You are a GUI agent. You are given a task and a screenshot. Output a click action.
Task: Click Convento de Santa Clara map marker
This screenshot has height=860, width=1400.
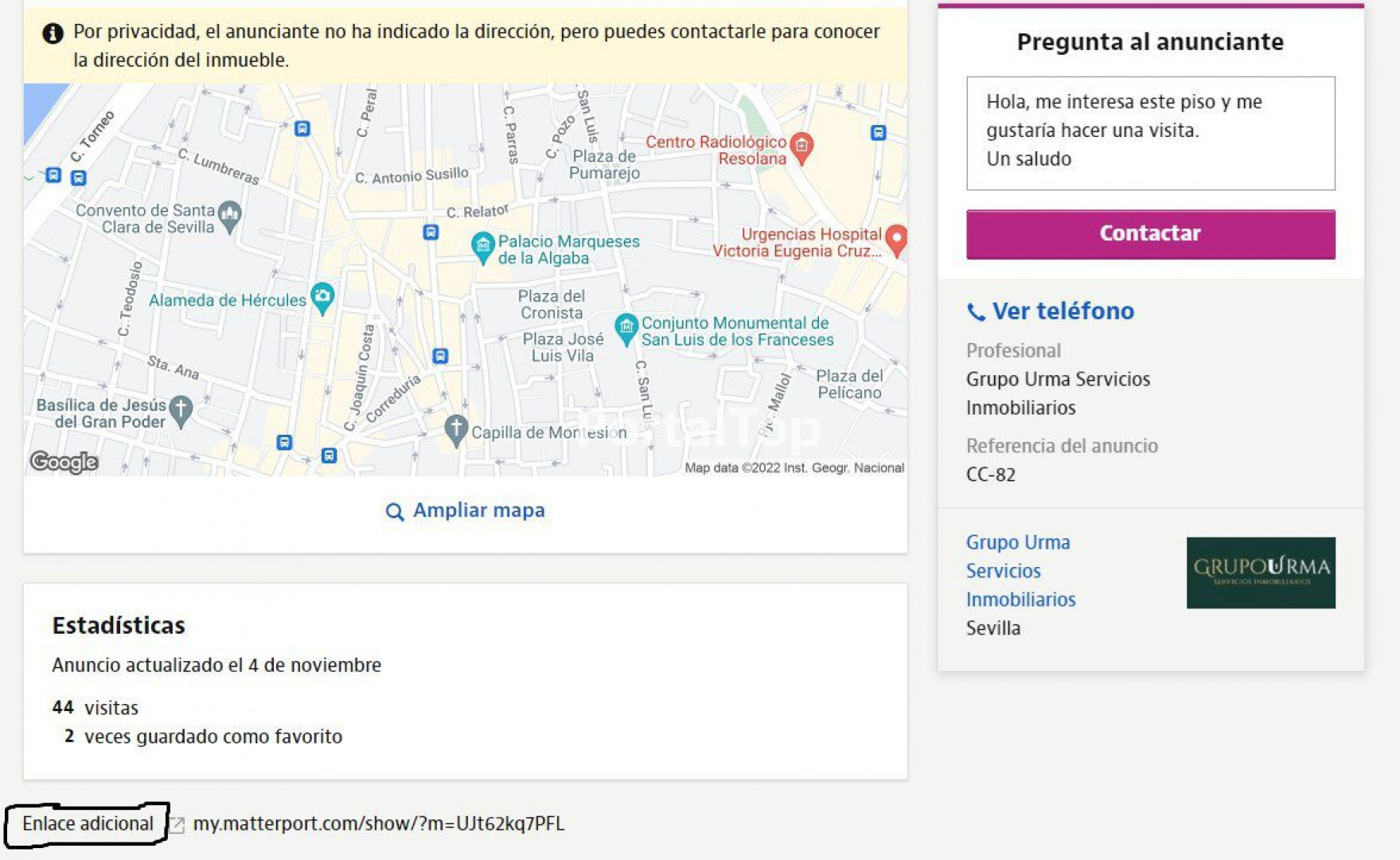[x=230, y=215]
